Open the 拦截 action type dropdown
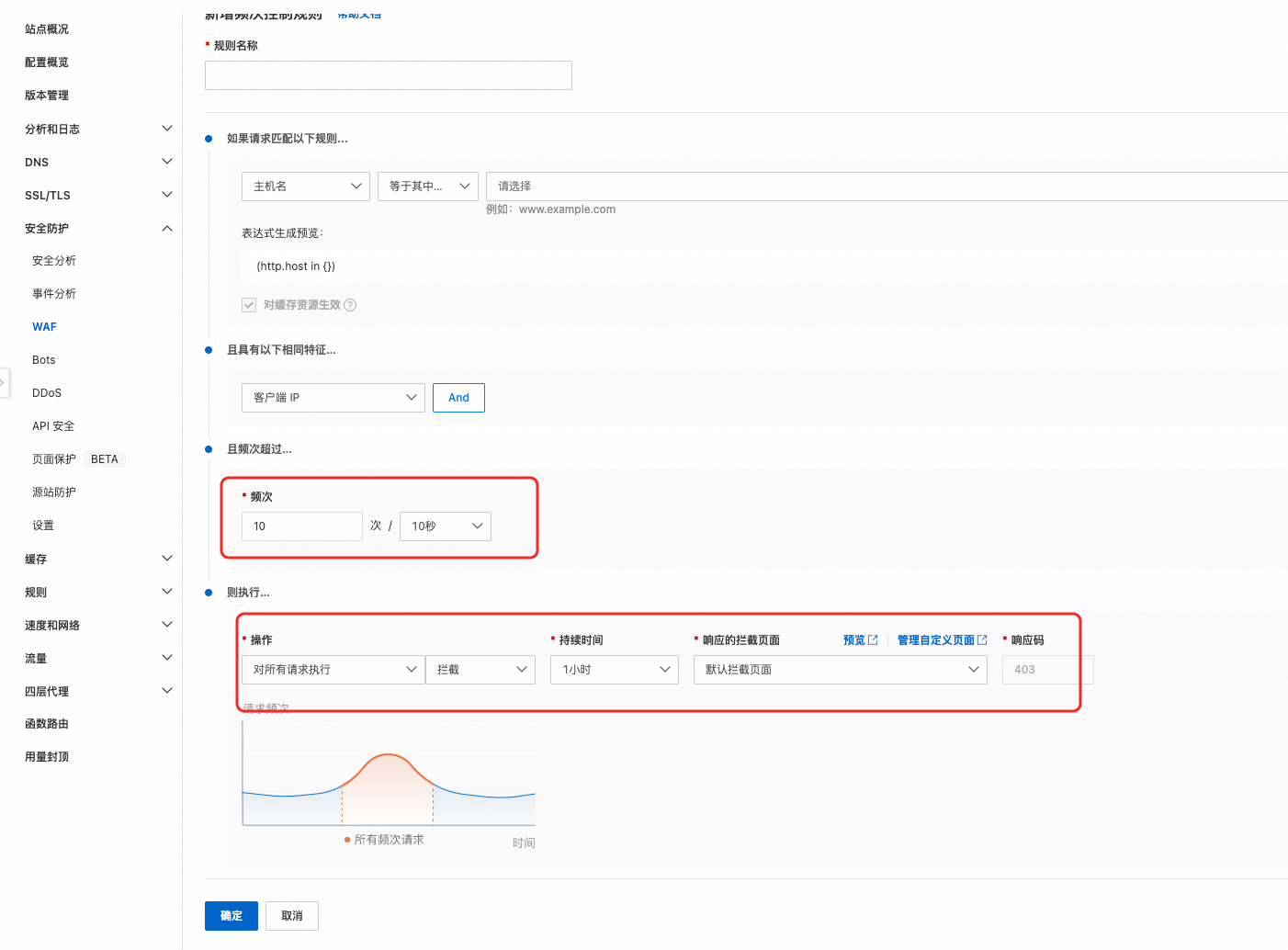Screen dimensions: 1288x950 [x=480, y=670]
